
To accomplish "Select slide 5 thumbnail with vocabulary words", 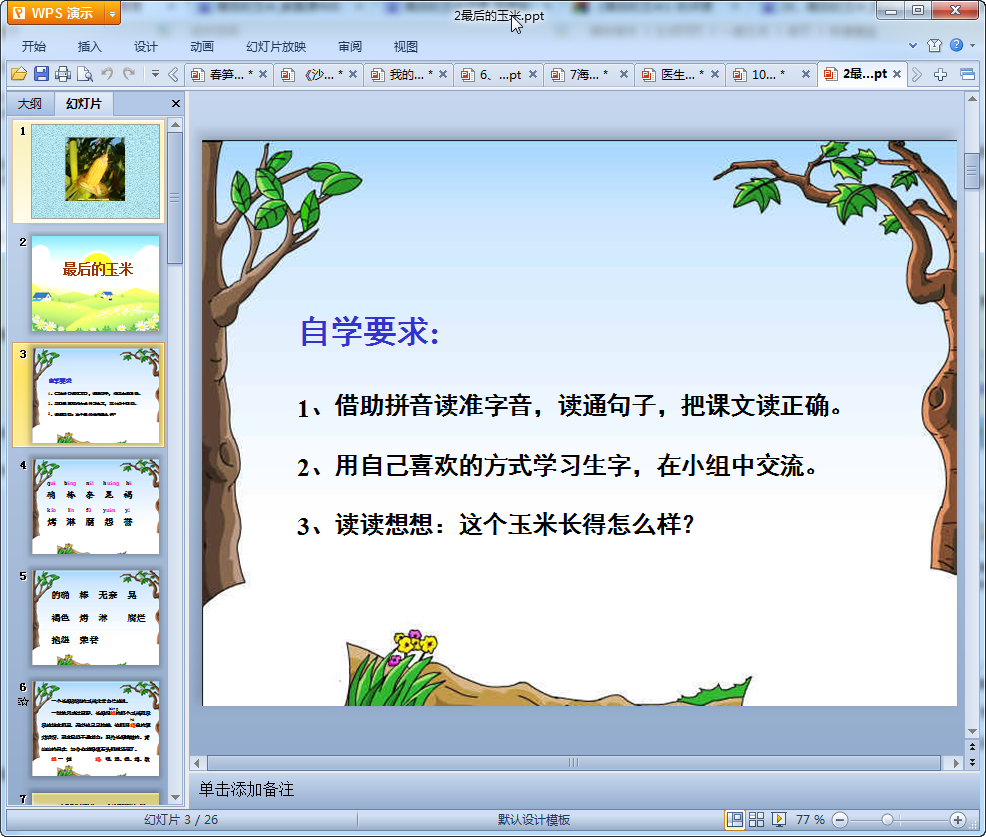I will click(96, 618).
